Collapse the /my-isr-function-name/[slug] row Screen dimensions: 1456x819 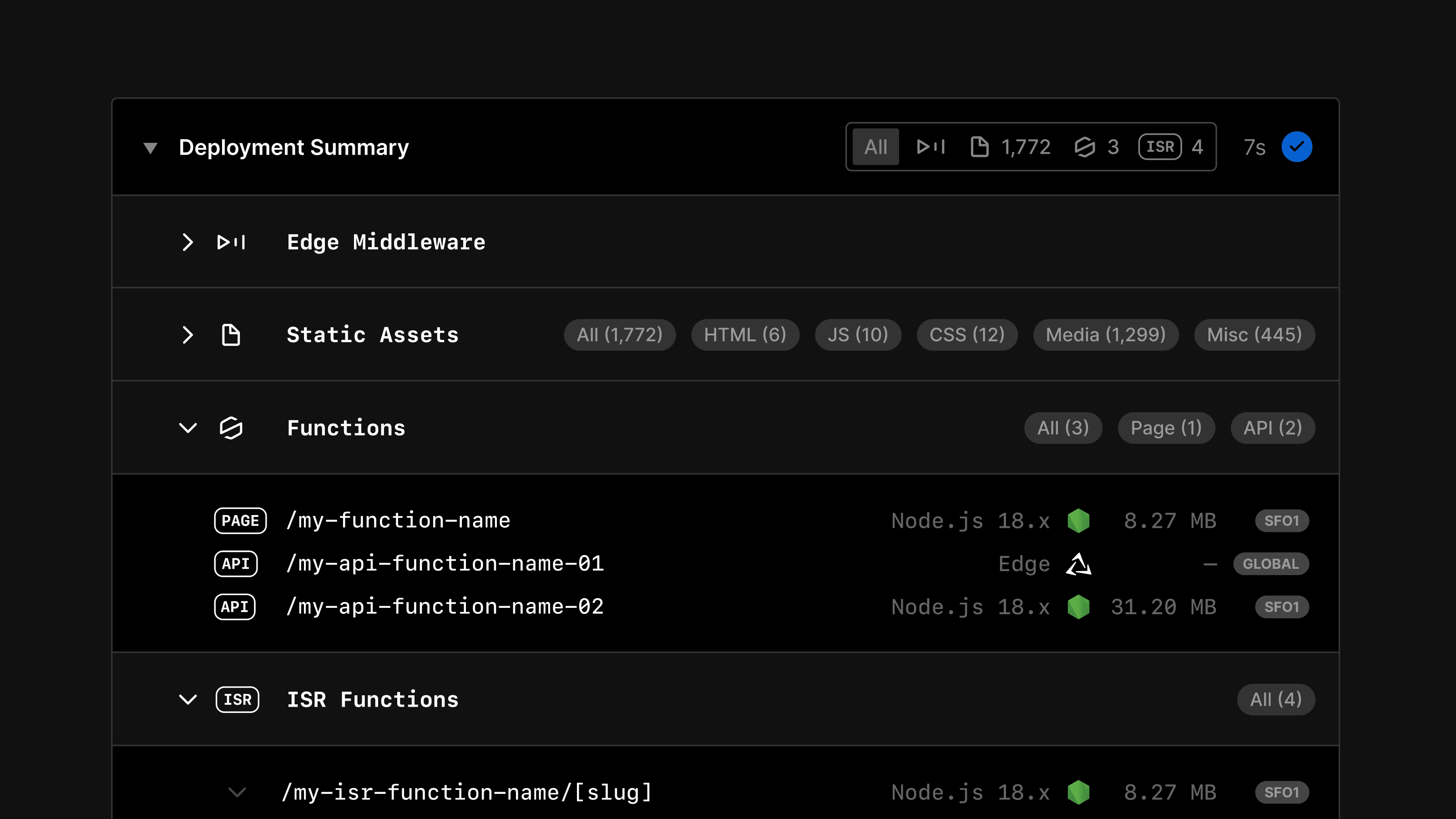pos(238,792)
